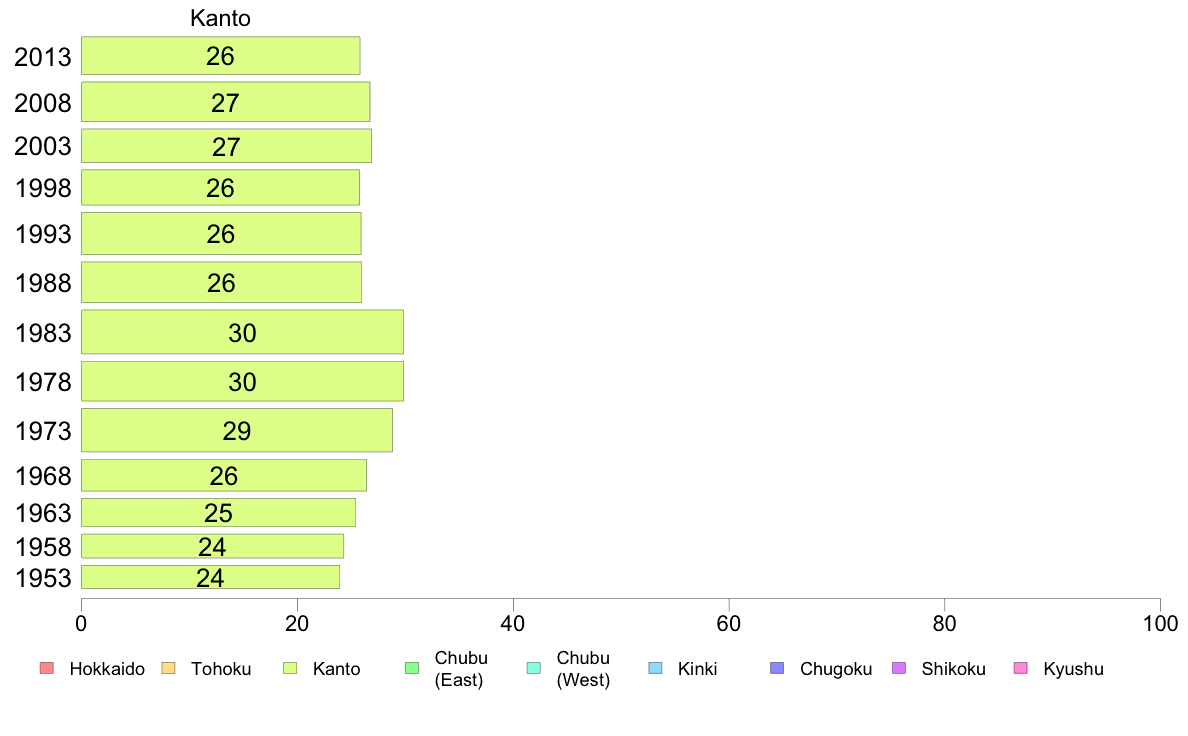Click the Kanto column header title
This screenshot has width=1188, height=736.
click(x=220, y=18)
